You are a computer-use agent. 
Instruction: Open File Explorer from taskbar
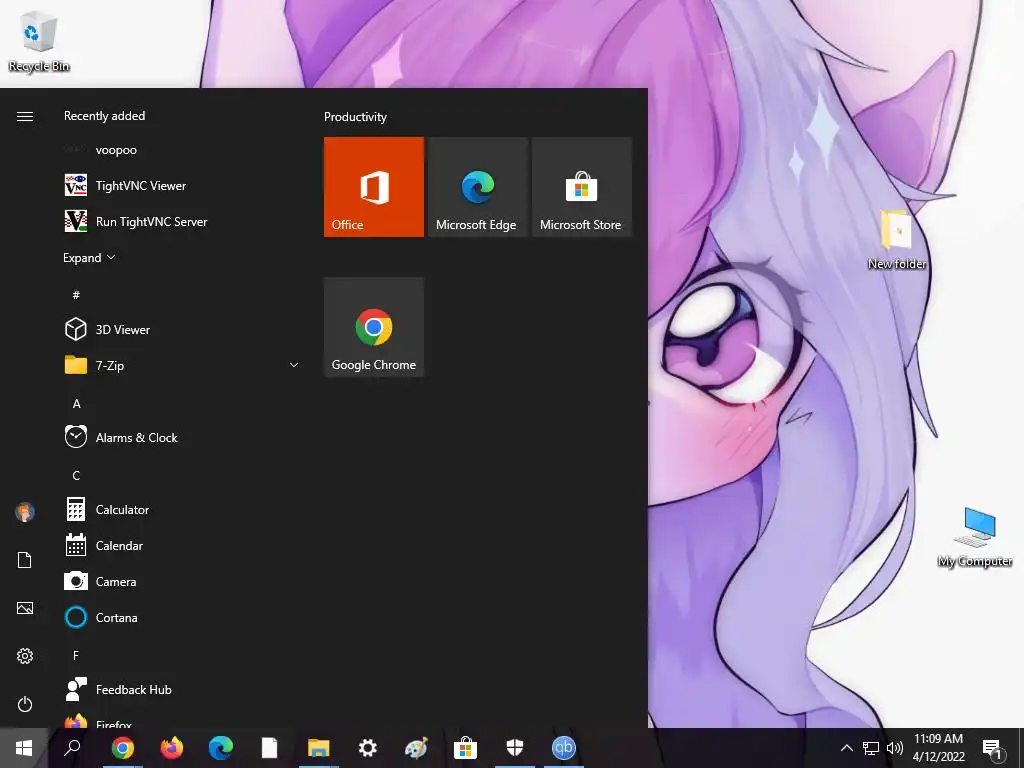pos(319,748)
